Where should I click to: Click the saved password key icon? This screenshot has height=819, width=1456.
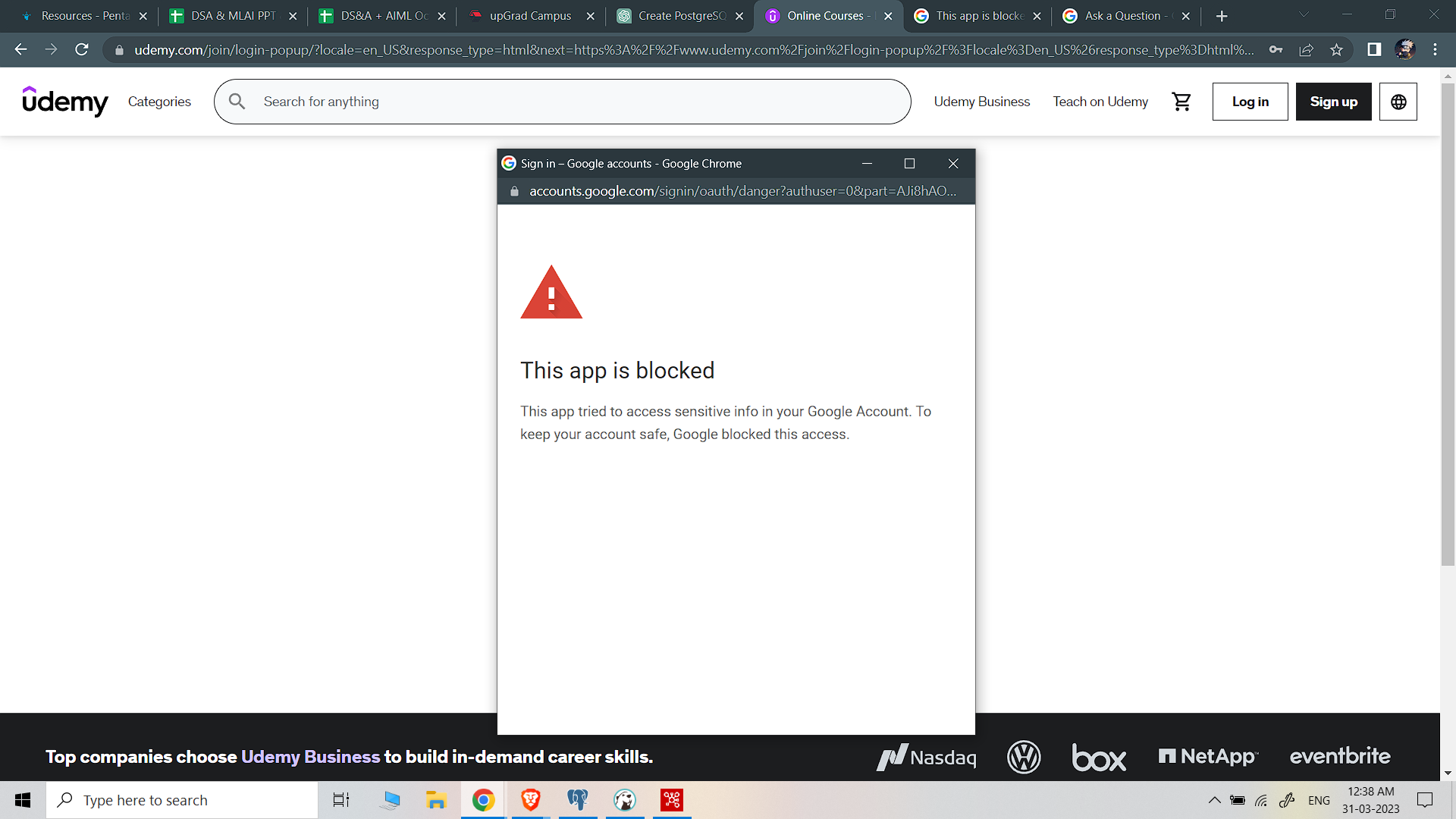click(x=1276, y=50)
